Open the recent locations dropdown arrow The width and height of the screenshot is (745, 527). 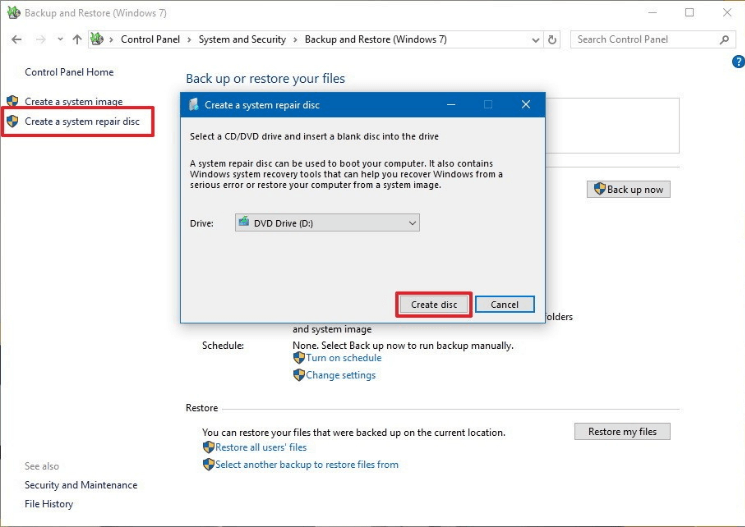pos(60,40)
